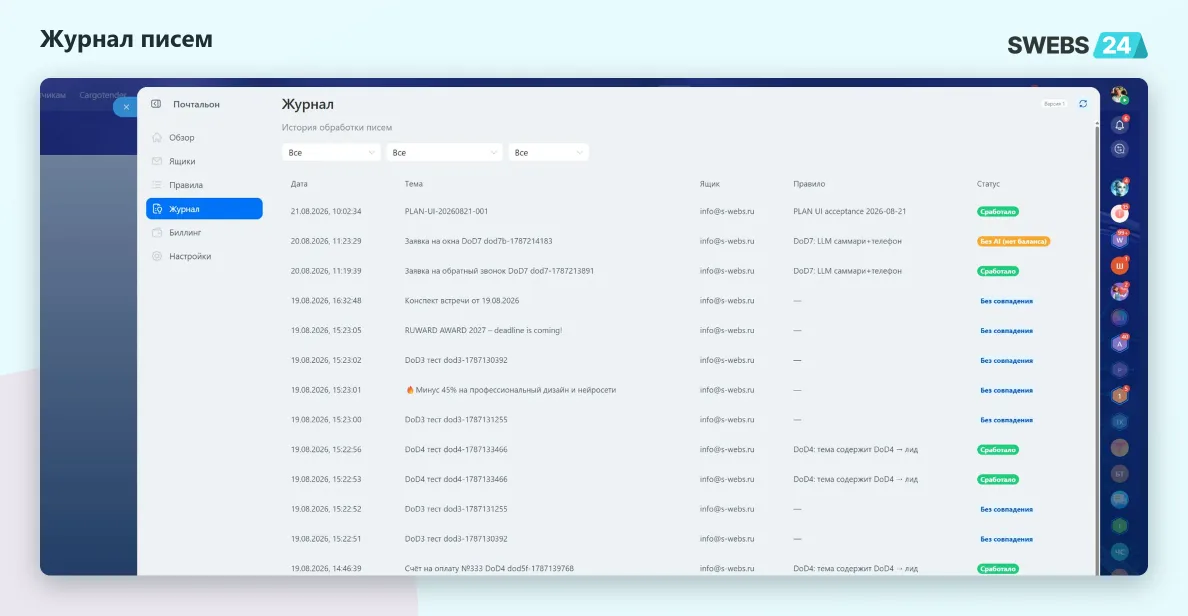Viewport: 1188px width, 616px height.
Task: Click the Настройки gear icon
Action: click(157, 256)
